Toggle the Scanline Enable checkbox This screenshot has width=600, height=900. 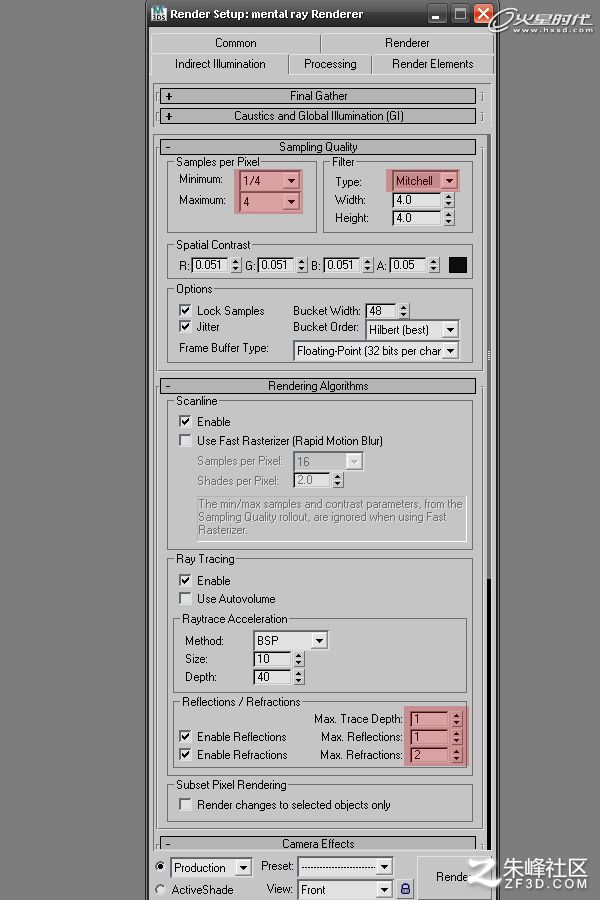click(185, 421)
